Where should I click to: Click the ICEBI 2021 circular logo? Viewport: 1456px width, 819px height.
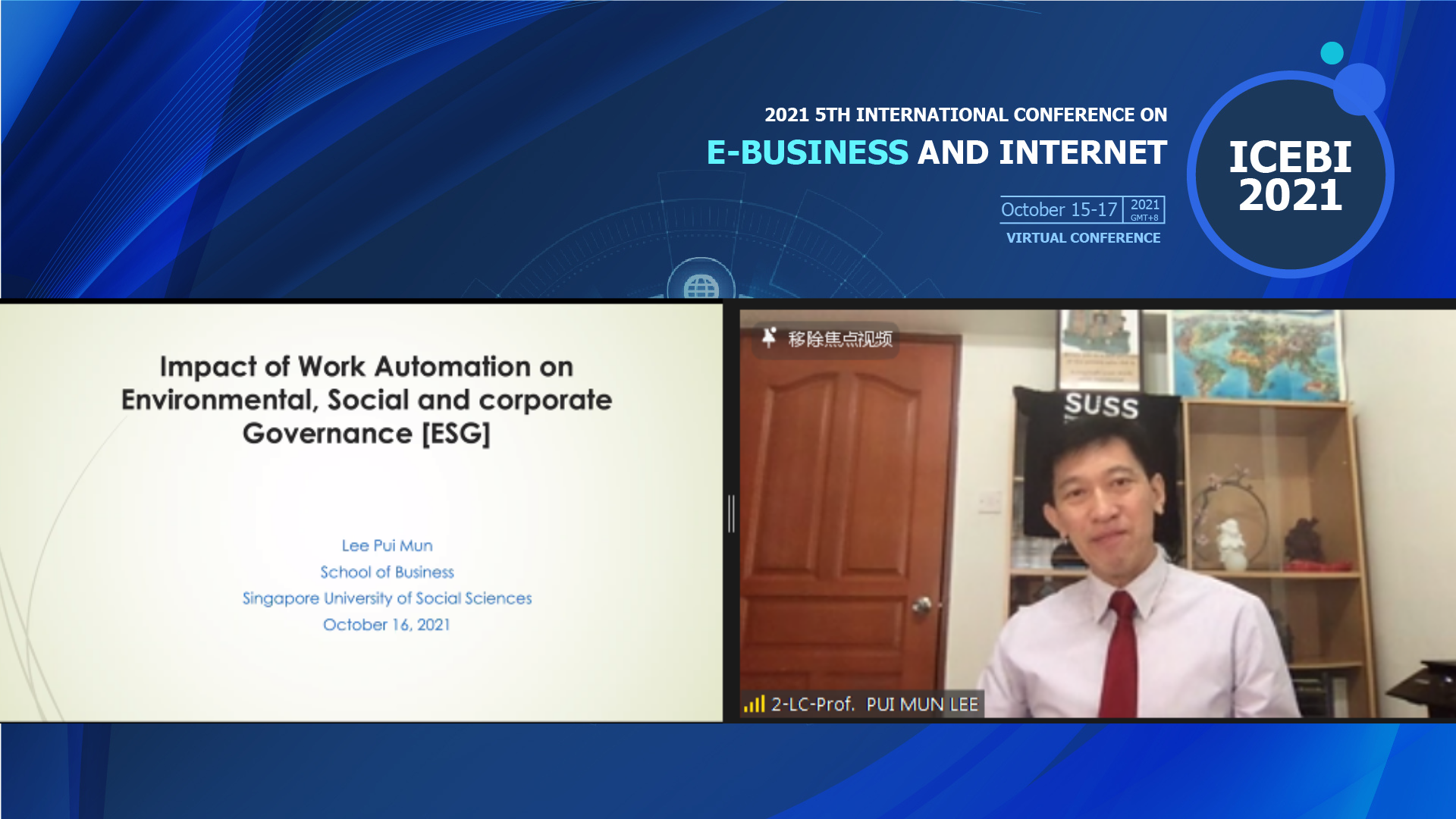coord(1291,175)
